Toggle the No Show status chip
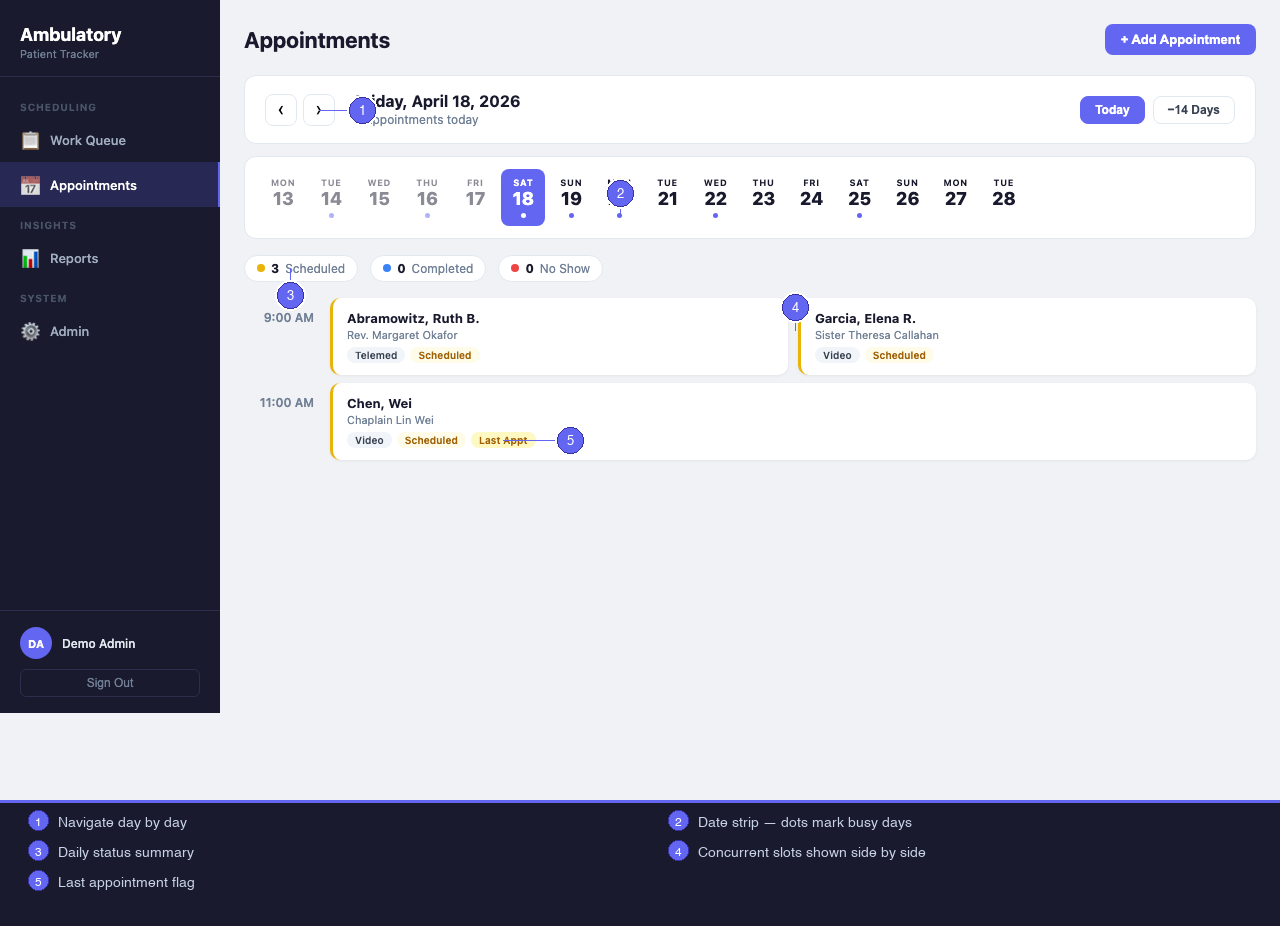The width and height of the screenshot is (1280, 926). point(550,269)
